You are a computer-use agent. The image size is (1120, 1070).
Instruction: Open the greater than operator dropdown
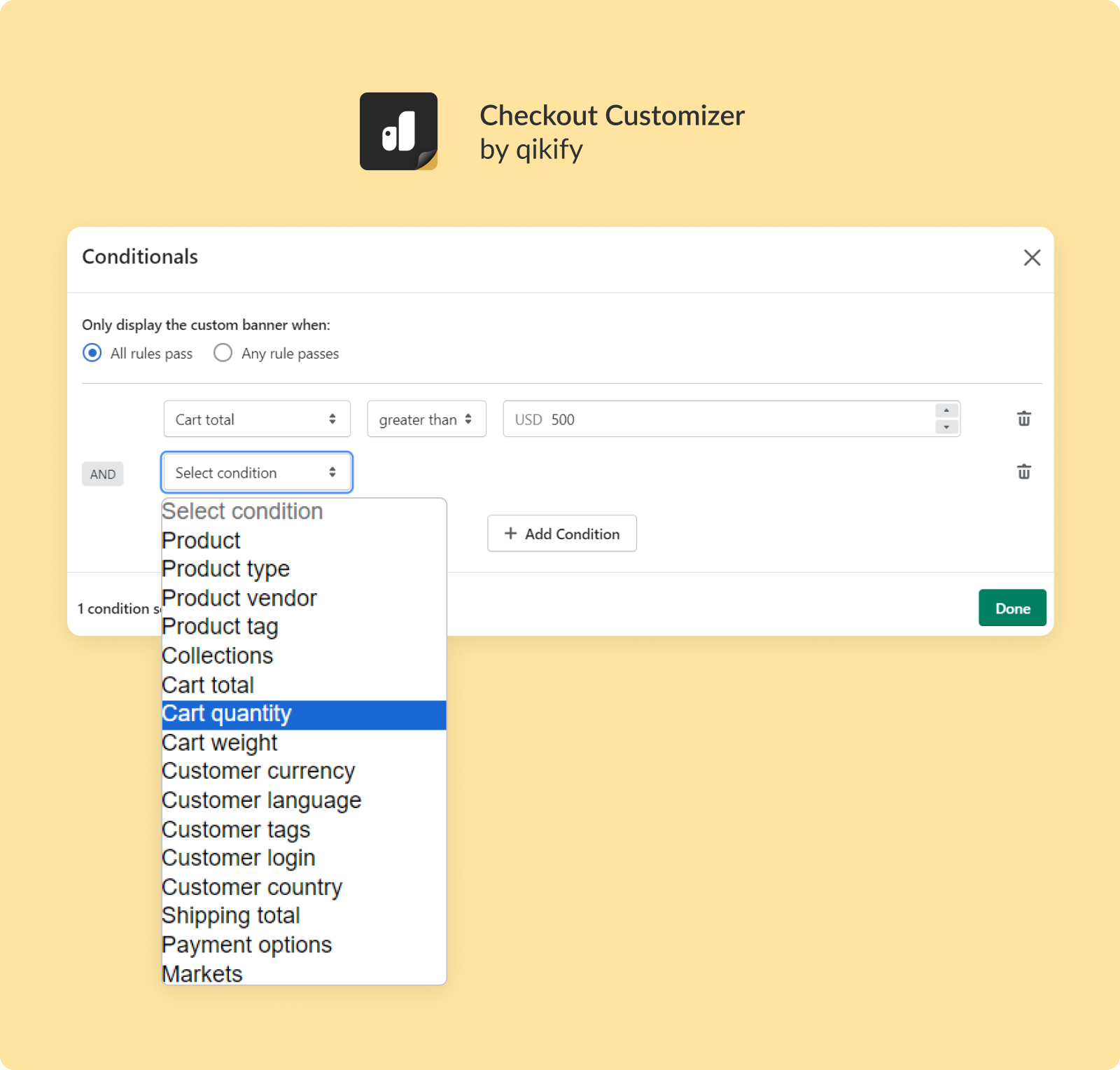coord(426,419)
